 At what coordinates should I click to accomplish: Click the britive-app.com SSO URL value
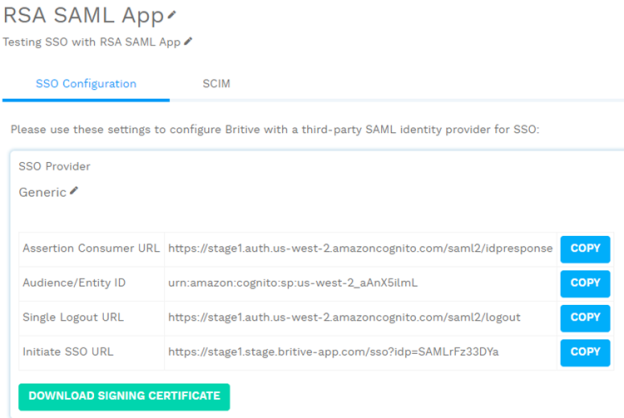coord(333,353)
